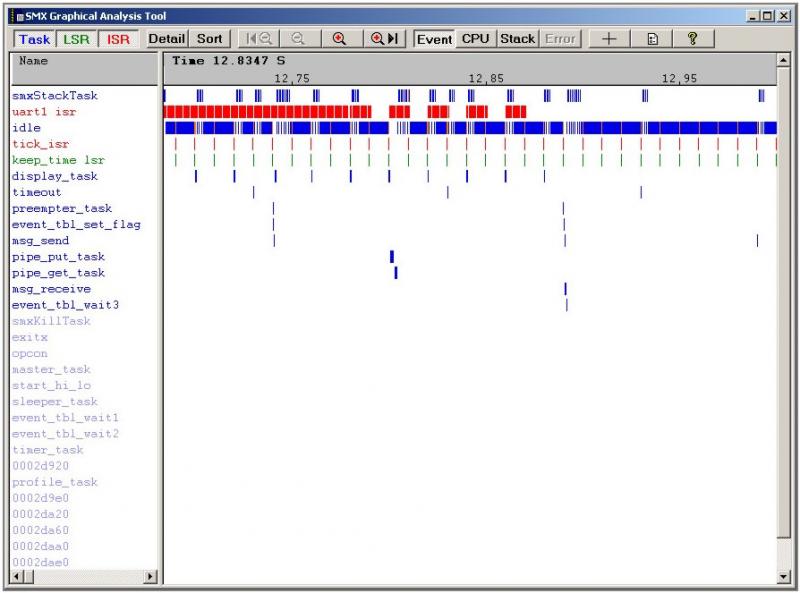Screen dimensions: 800x593
Task: Select tick_isr in the name list
Action: tap(40, 144)
